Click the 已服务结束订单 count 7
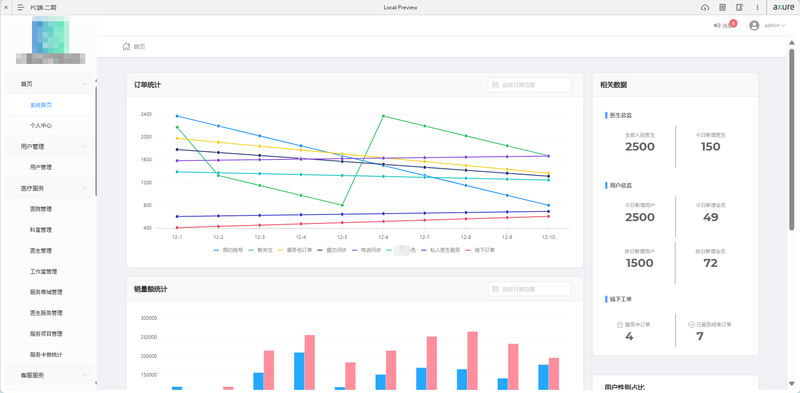800x393 pixels. click(700, 336)
